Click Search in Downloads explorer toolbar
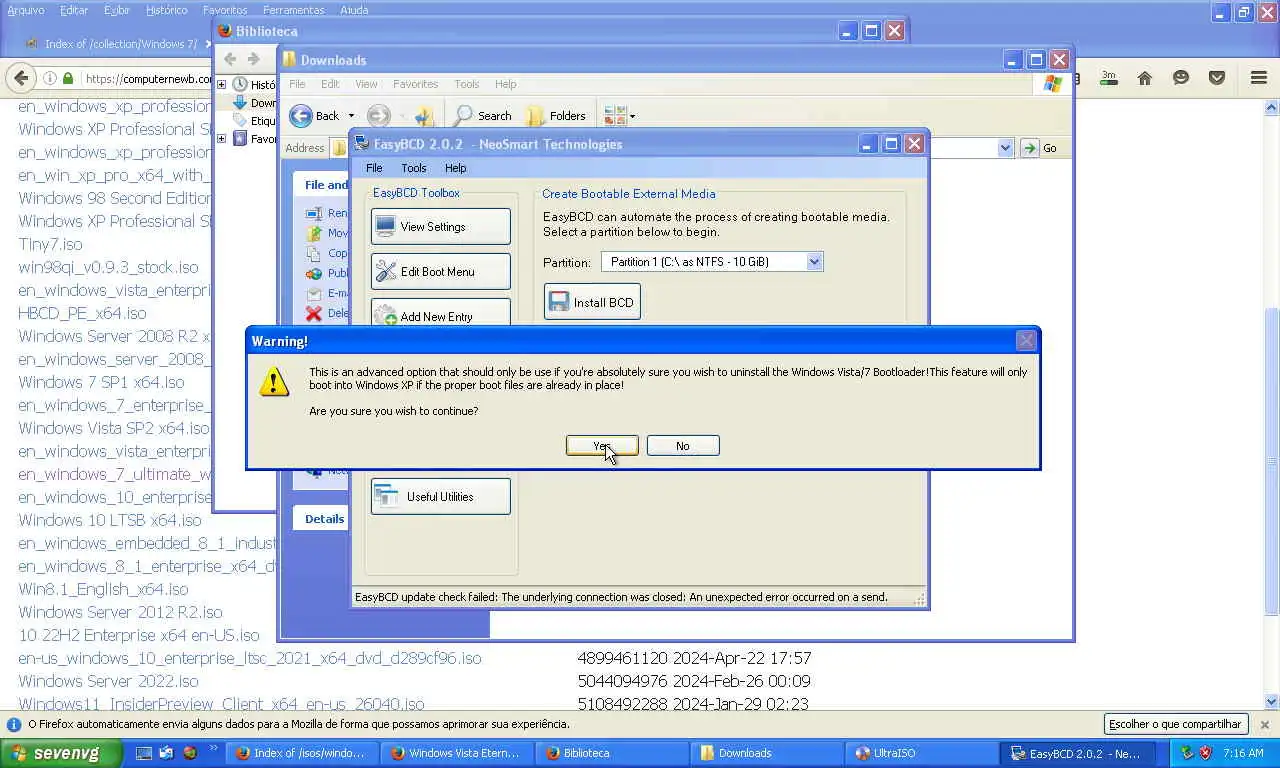 483,116
